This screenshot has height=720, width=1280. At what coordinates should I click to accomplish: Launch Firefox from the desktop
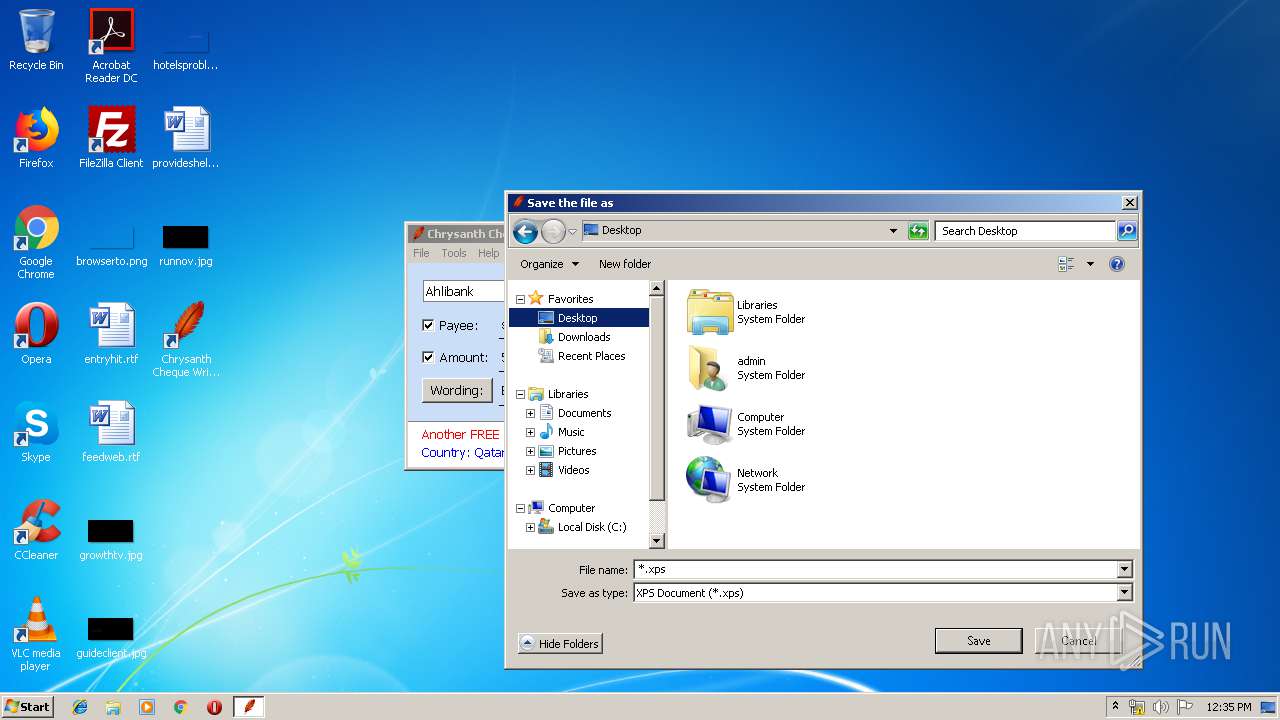pos(36,138)
